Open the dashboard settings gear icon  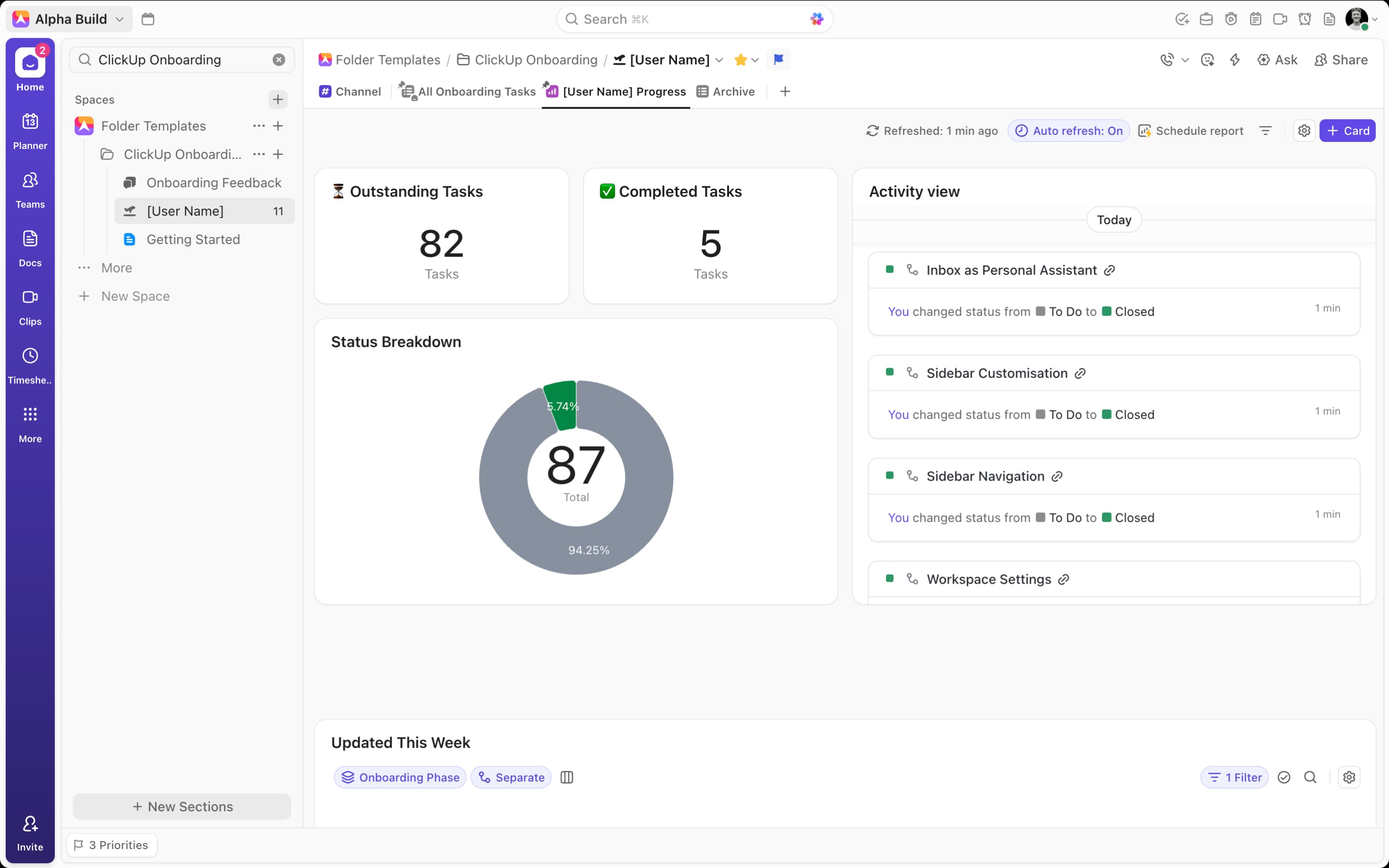[x=1303, y=131]
